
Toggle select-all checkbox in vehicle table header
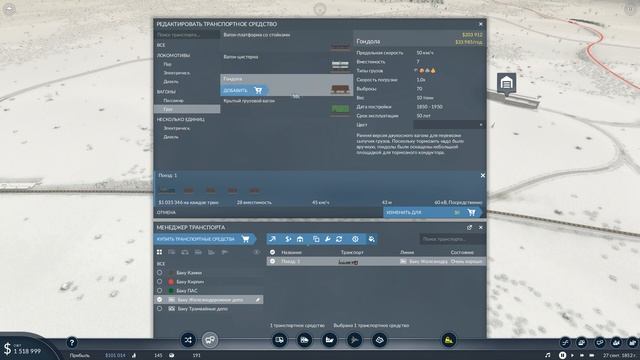point(273,252)
